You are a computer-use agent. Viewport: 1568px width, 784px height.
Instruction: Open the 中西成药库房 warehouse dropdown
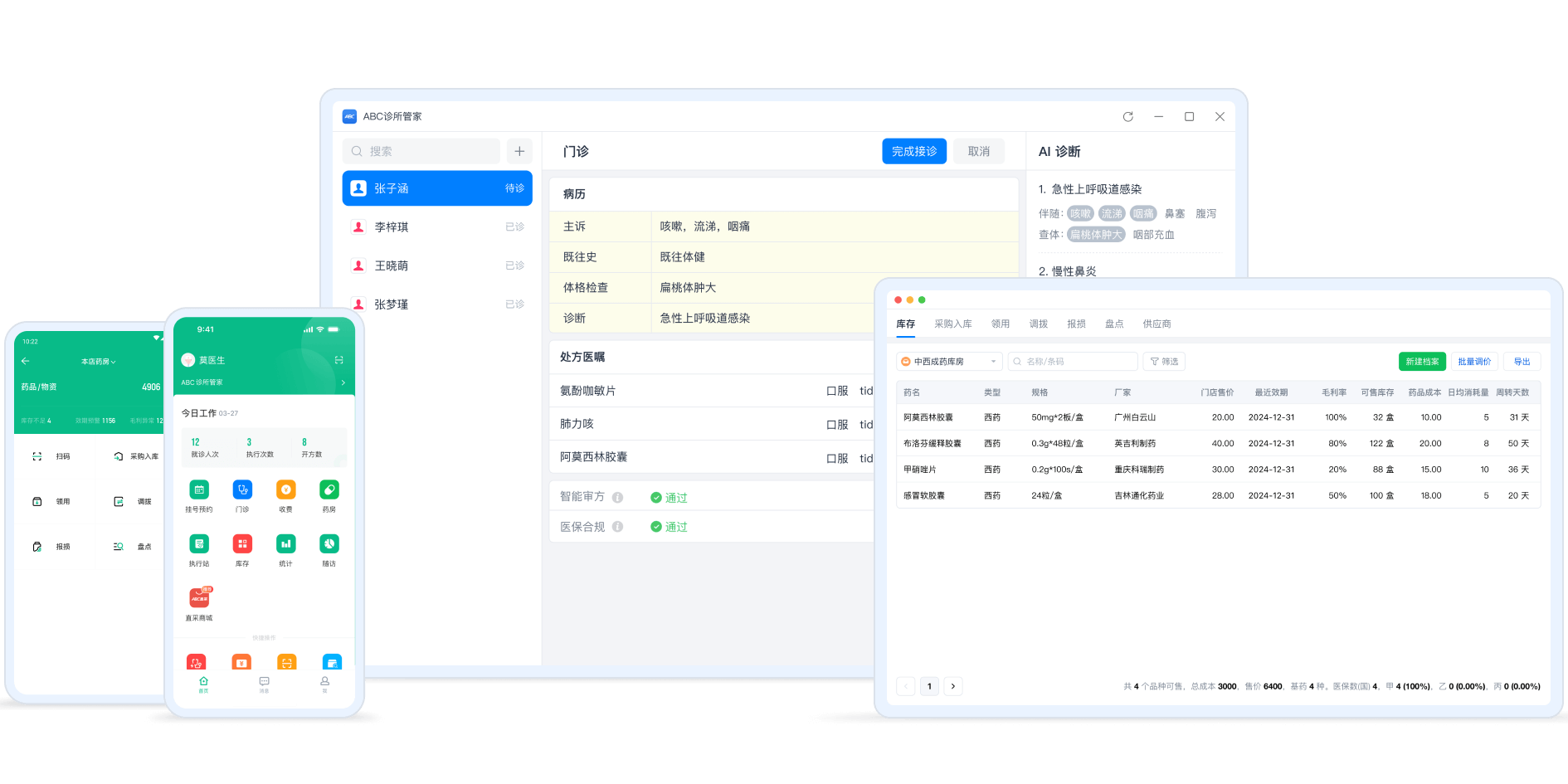coord(949,362)
